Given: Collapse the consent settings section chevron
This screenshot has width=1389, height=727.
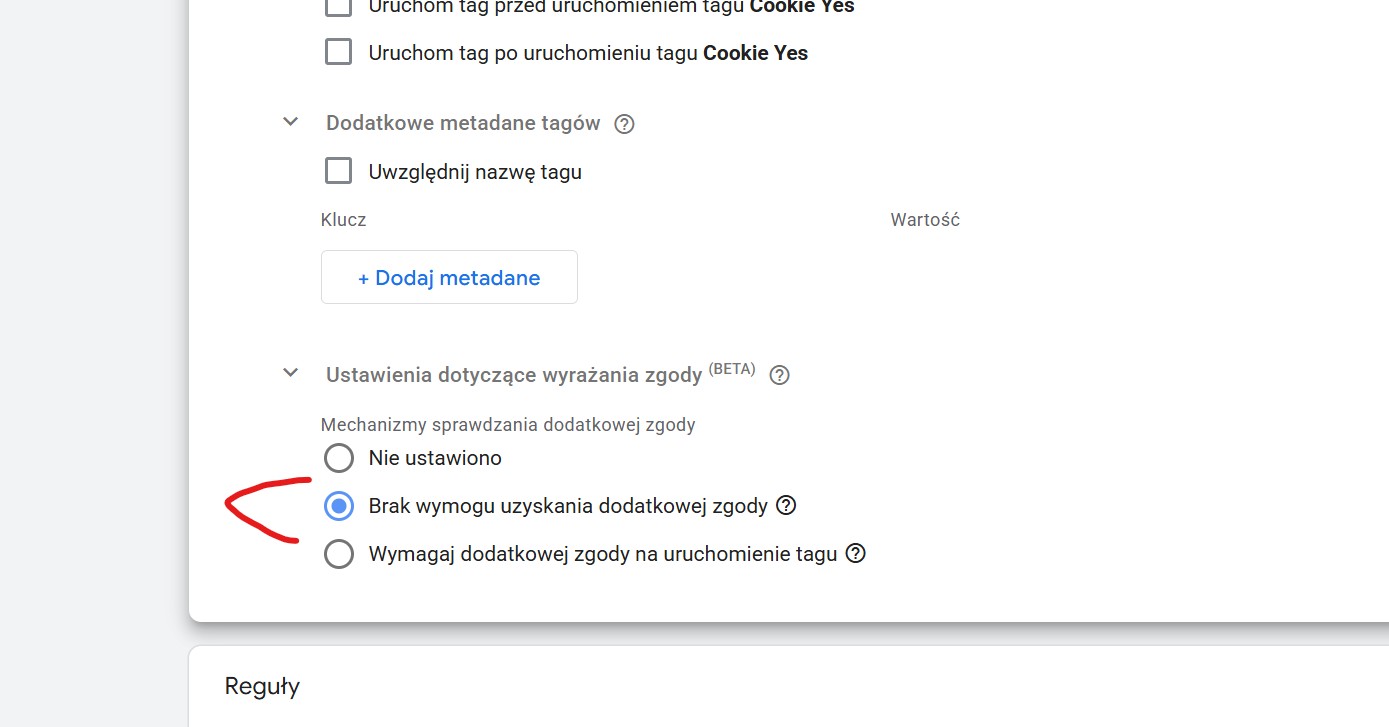Looking at the screenshot, I should point(291,373).
